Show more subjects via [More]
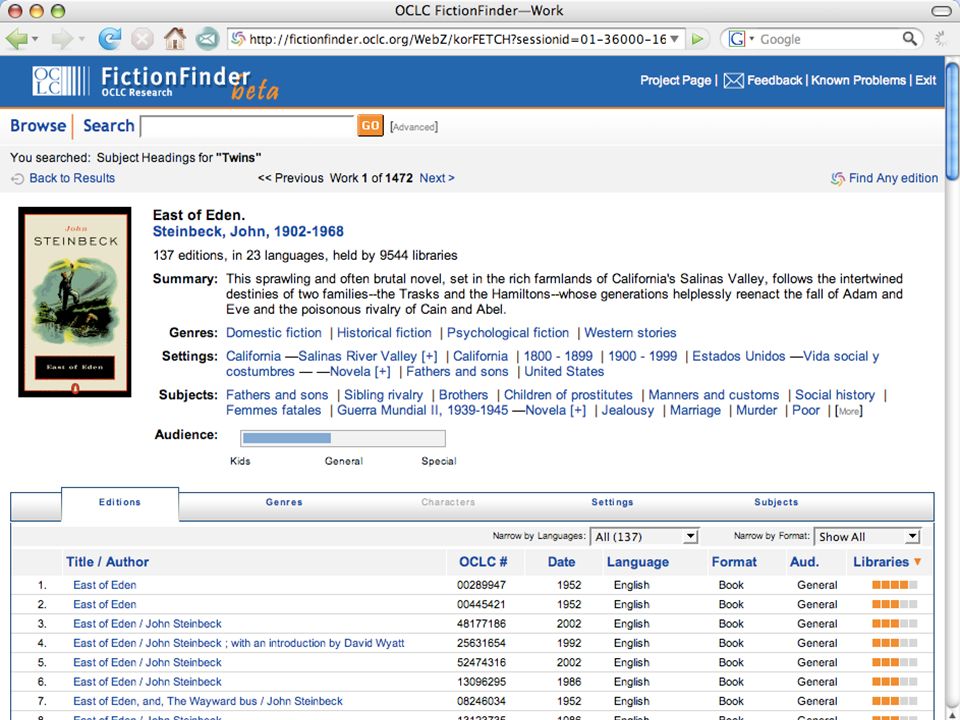Image resolution: width=960 pixels, height=720 pixels. click(x=849, y=411)
